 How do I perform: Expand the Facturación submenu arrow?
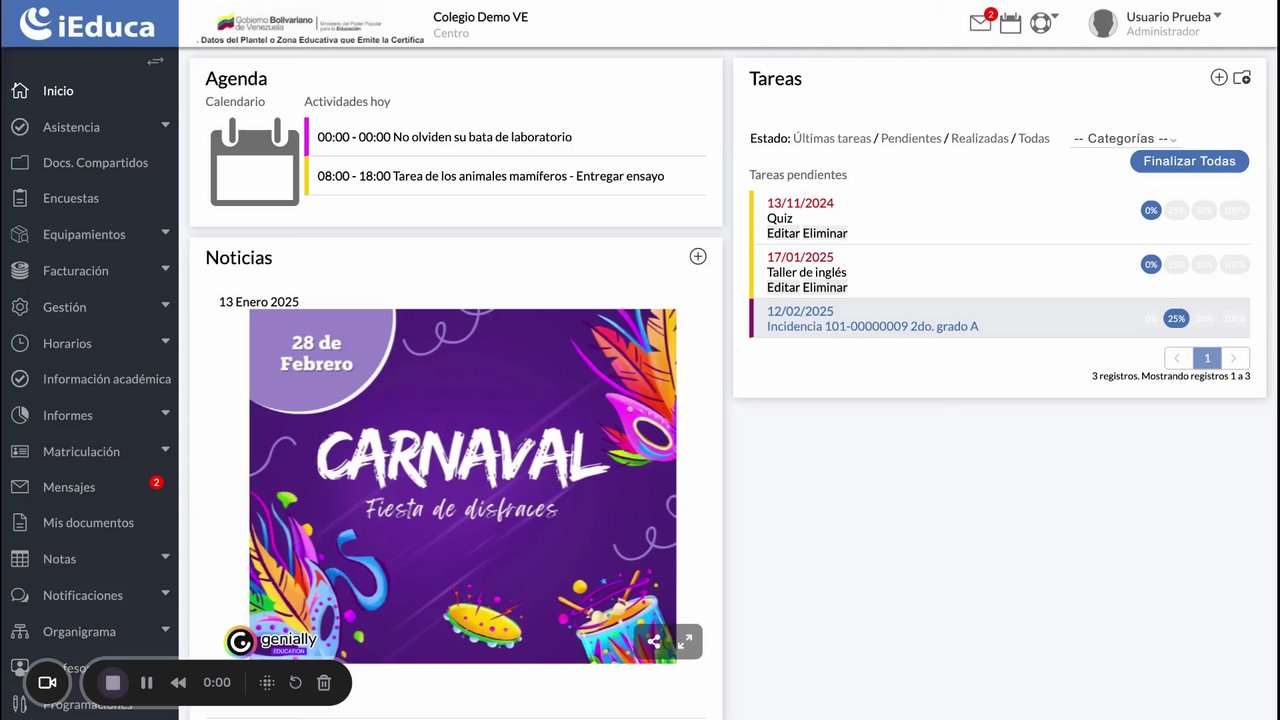(165, 269)
